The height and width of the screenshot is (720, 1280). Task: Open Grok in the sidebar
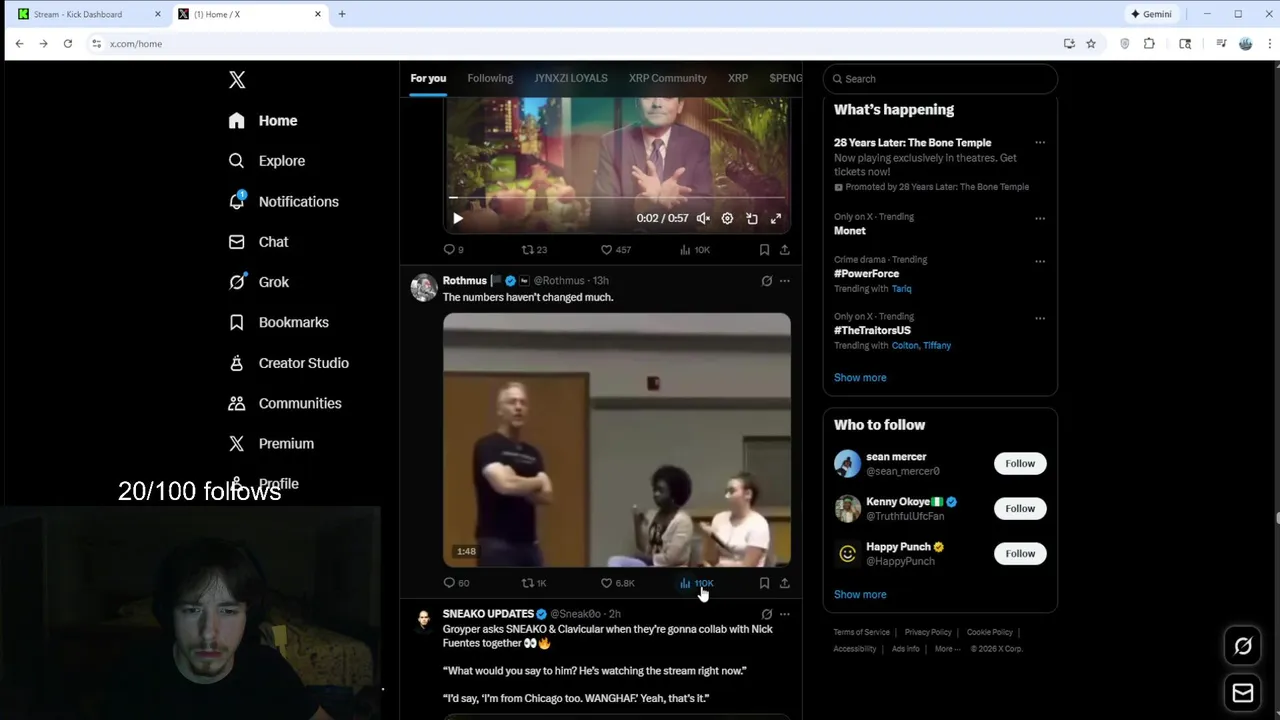[258, 282]
